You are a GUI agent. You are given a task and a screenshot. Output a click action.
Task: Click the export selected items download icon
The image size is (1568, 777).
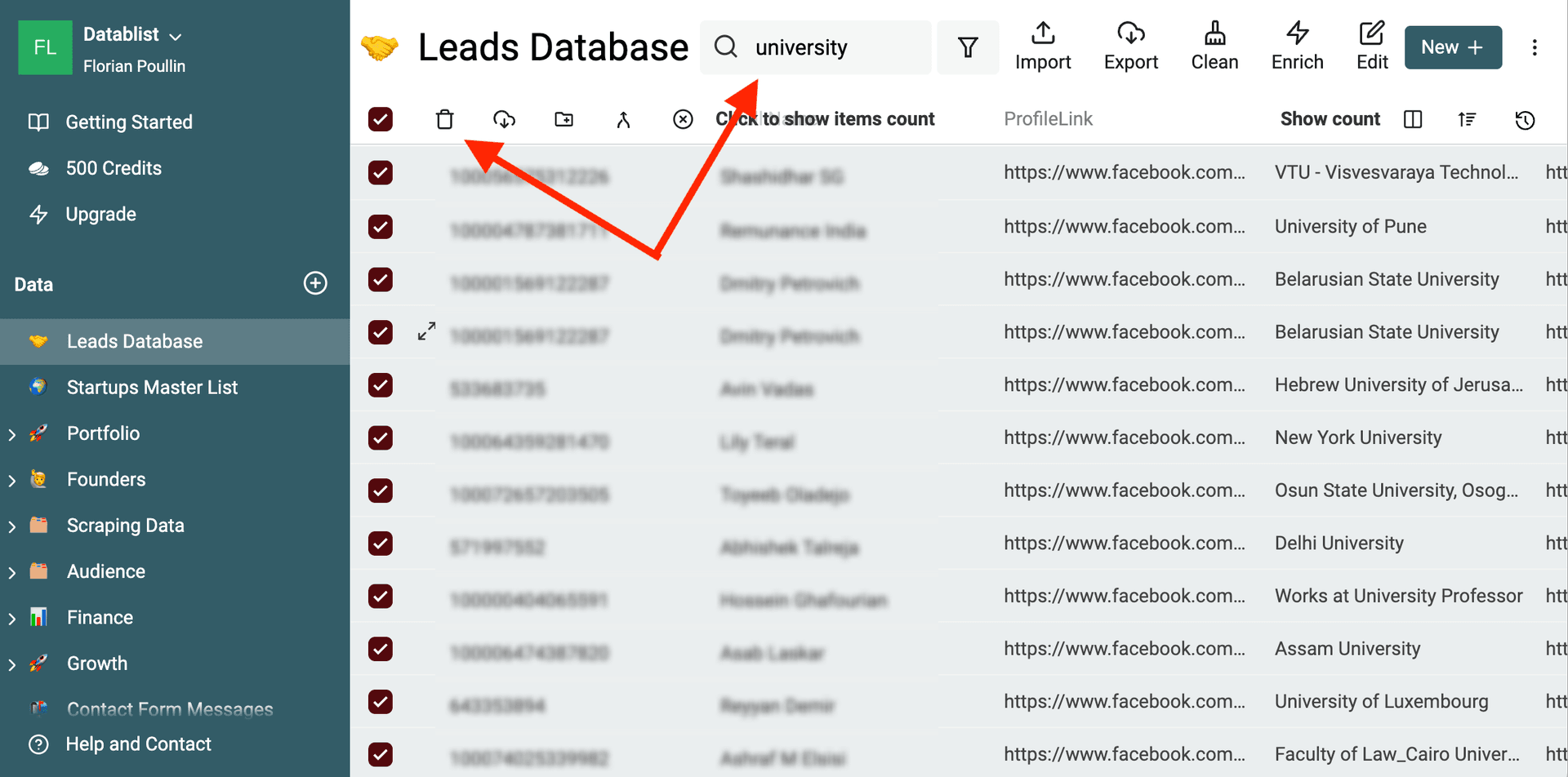(x=504, y=119)
